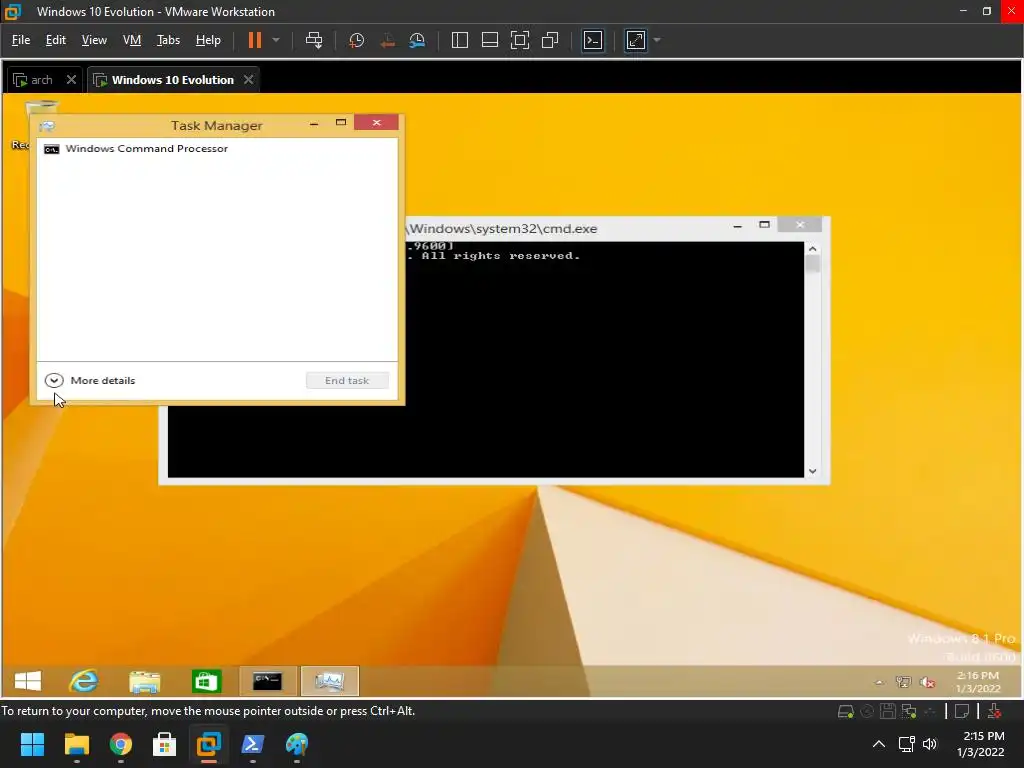Toggle the thumbnail bar view
The height and width of the screenshot is (768, 1024).
pos(490,40)
